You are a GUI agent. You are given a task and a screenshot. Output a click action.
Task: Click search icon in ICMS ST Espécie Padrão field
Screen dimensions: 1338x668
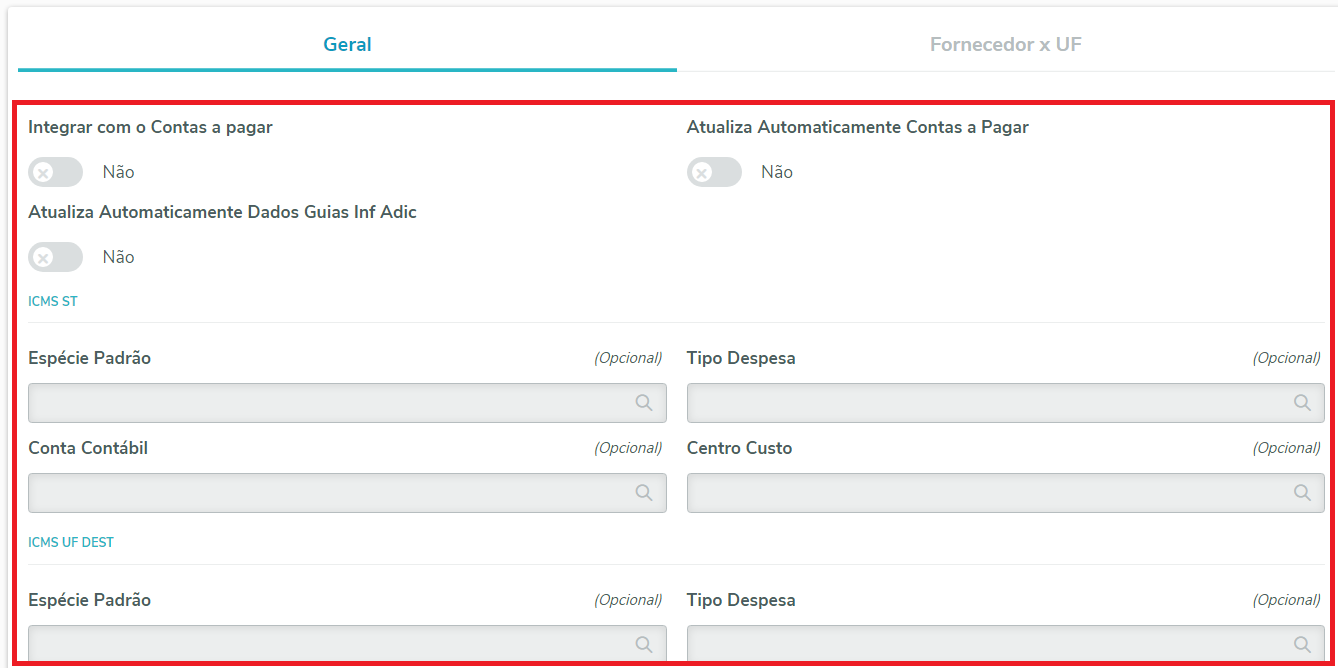click(x=644, y=403)
